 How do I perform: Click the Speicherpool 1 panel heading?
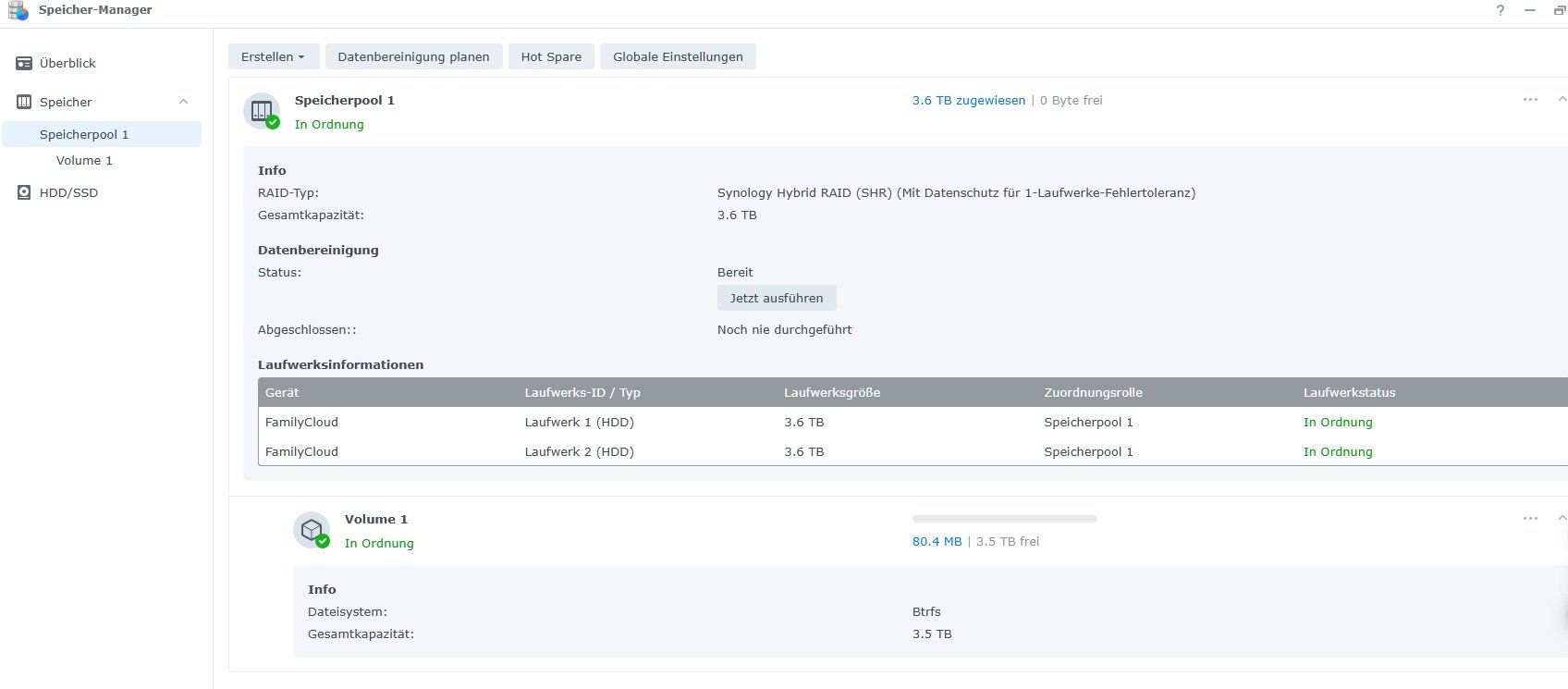point(344,100)
